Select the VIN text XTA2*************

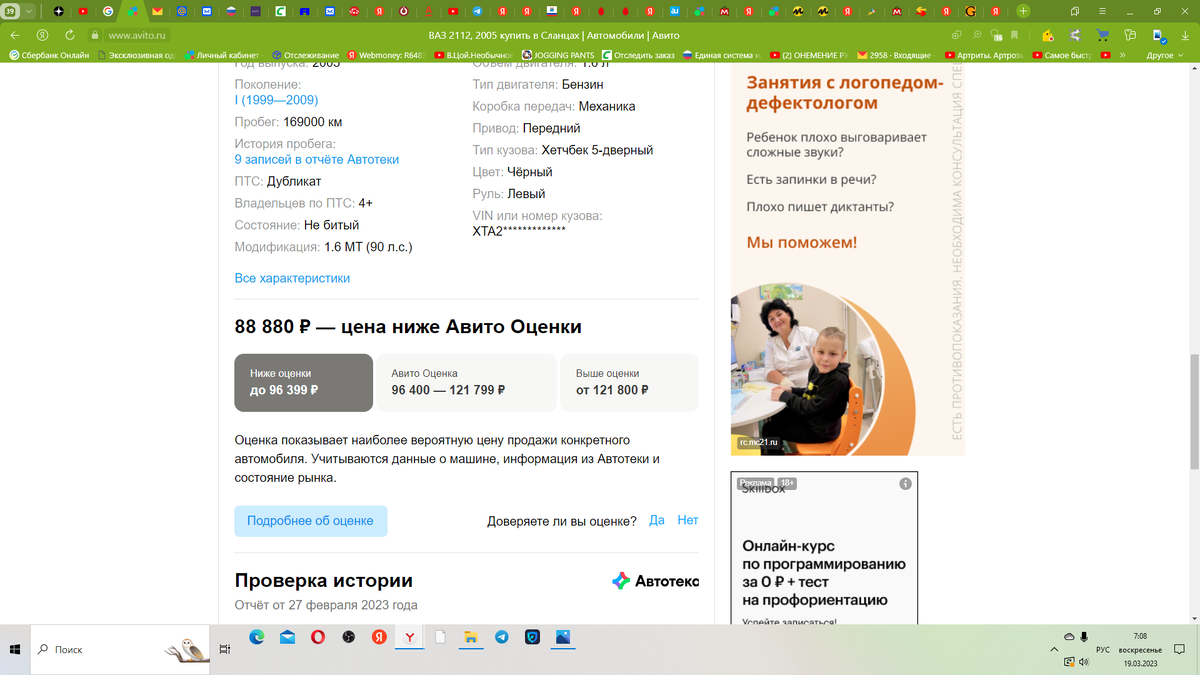point(519,231)
